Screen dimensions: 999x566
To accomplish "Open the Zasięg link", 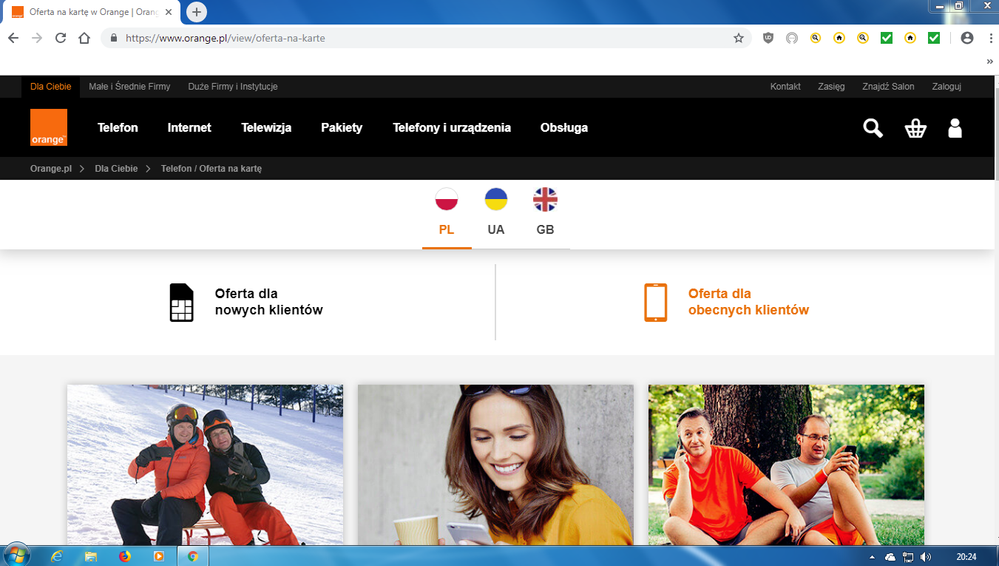I will (831, 87).
